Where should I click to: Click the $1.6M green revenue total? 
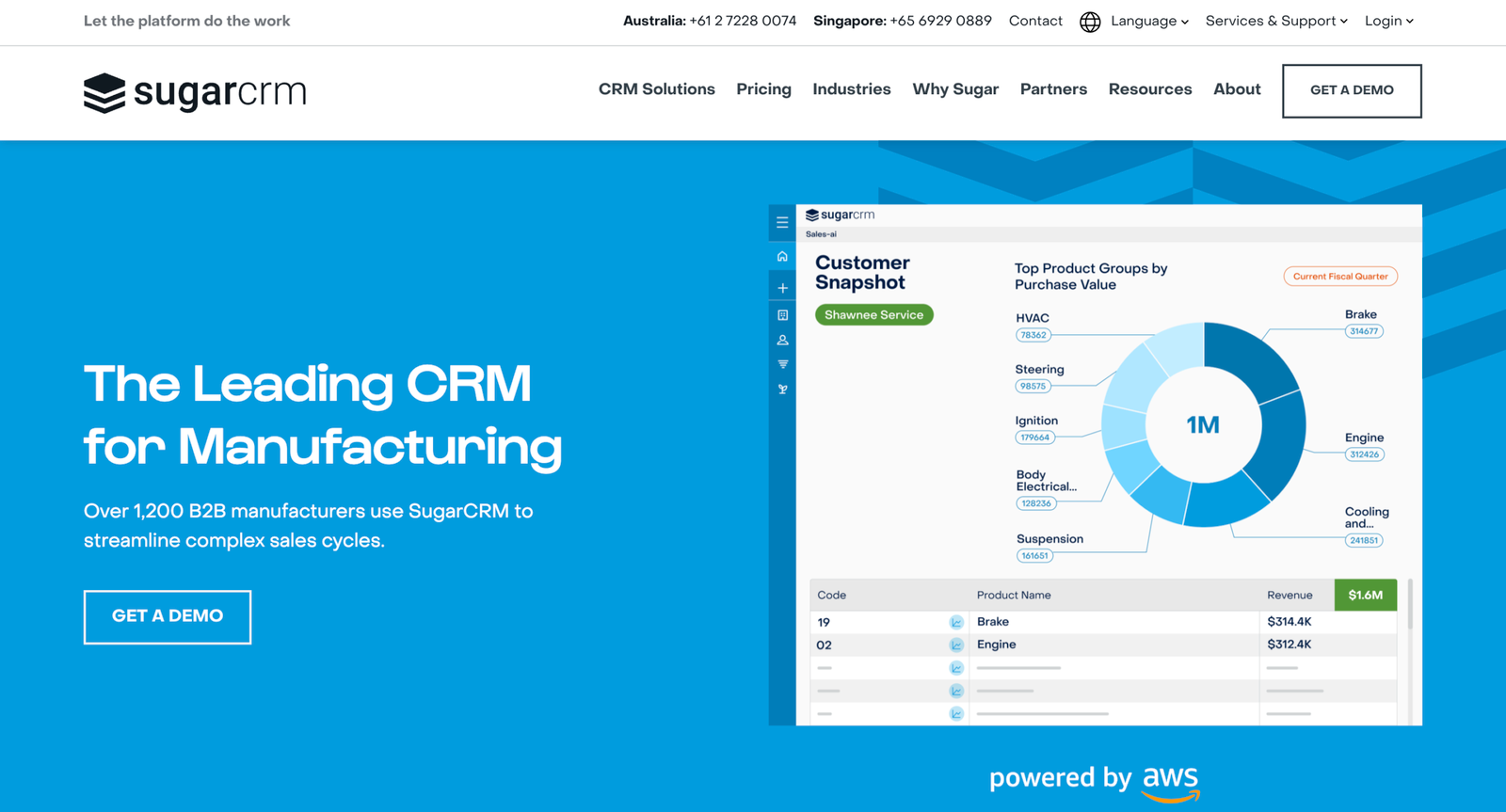[x=1366, y=595]
